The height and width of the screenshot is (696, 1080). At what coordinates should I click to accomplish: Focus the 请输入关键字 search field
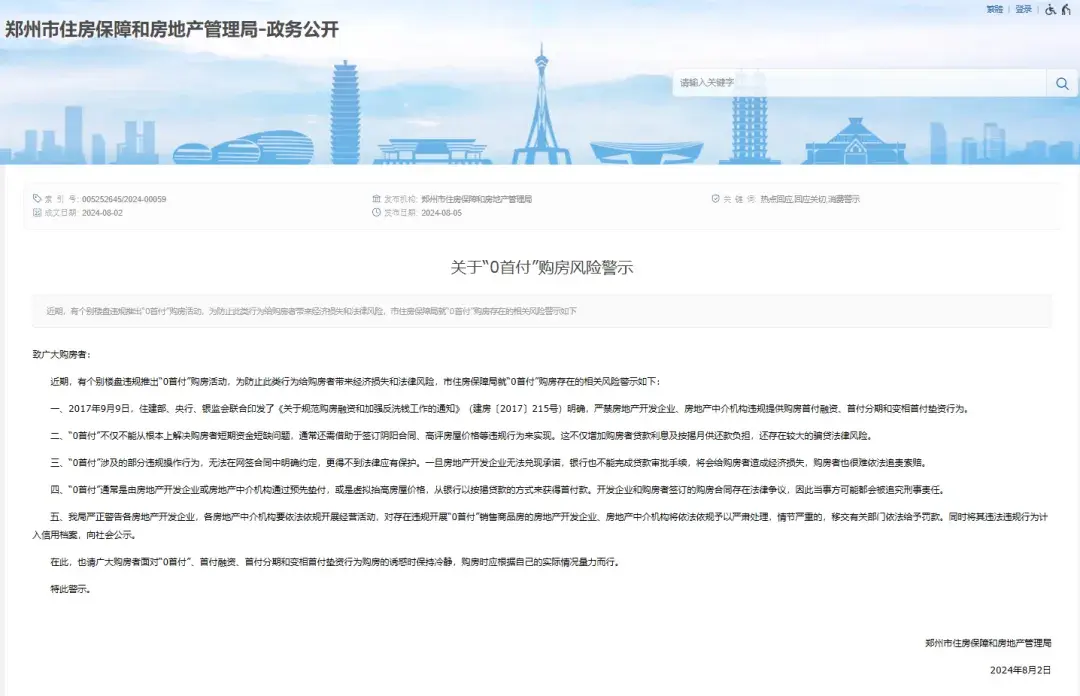click(858, 83)
